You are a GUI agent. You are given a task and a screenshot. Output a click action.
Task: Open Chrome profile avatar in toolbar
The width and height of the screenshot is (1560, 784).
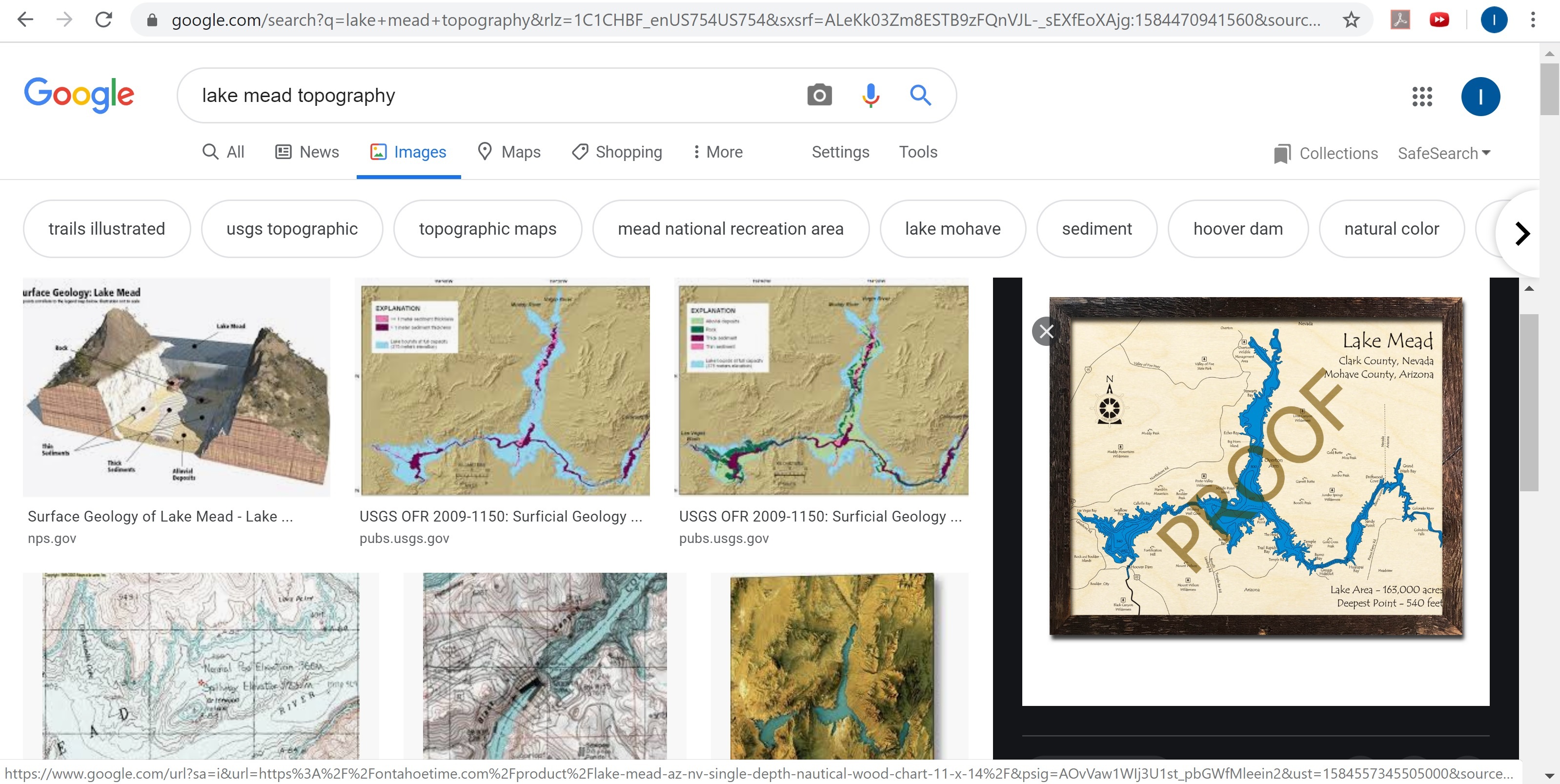pos(1493,20)
